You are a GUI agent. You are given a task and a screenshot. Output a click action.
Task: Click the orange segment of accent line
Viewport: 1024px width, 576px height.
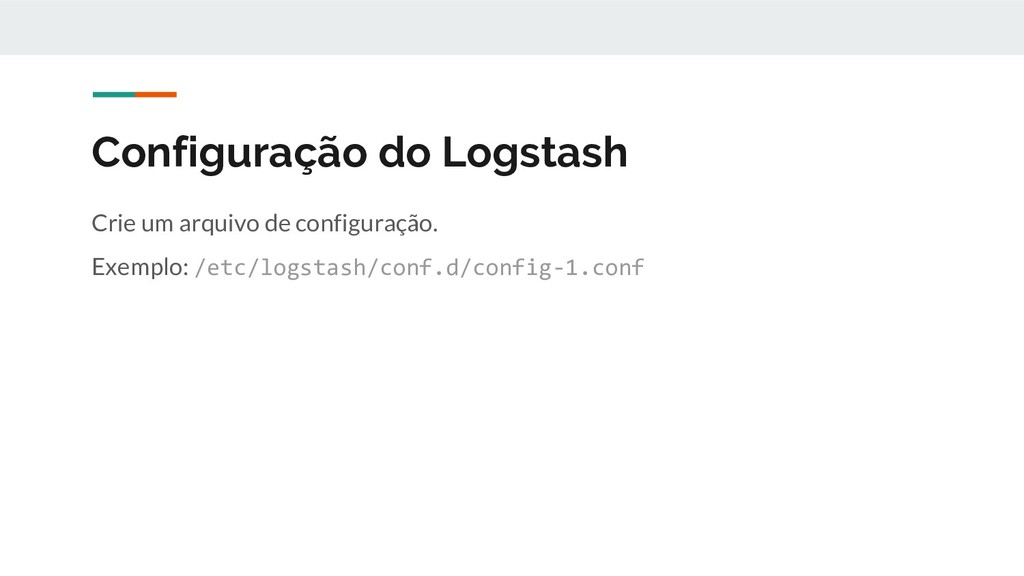[x=156, y=95]
